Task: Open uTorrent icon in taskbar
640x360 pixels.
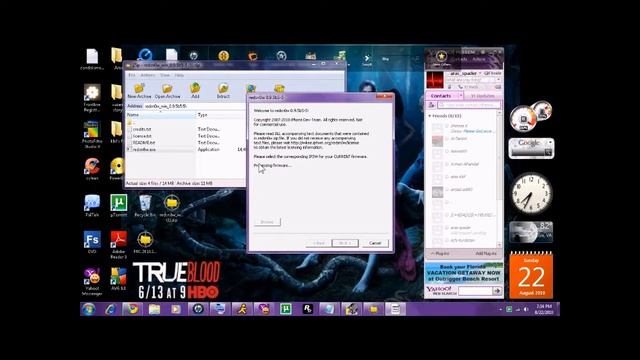Action: click(286, 309)
